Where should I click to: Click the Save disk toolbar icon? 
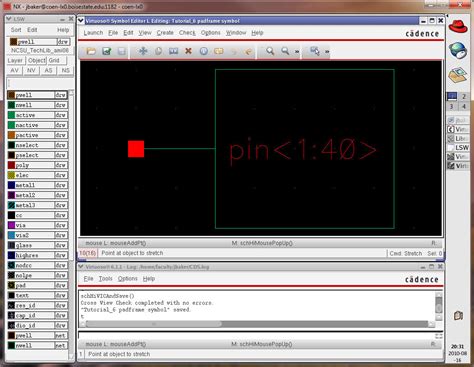point(122,51)
